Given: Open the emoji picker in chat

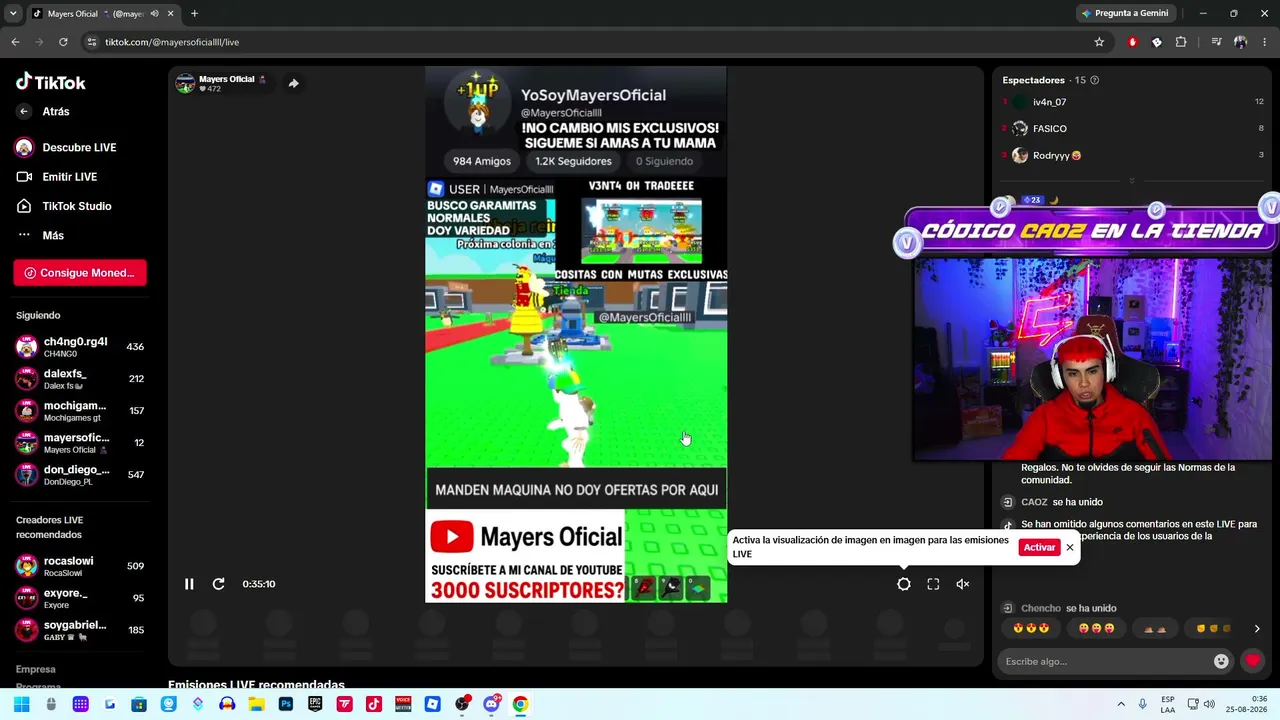Looking at the screenshot, I should pos(1221,661).
